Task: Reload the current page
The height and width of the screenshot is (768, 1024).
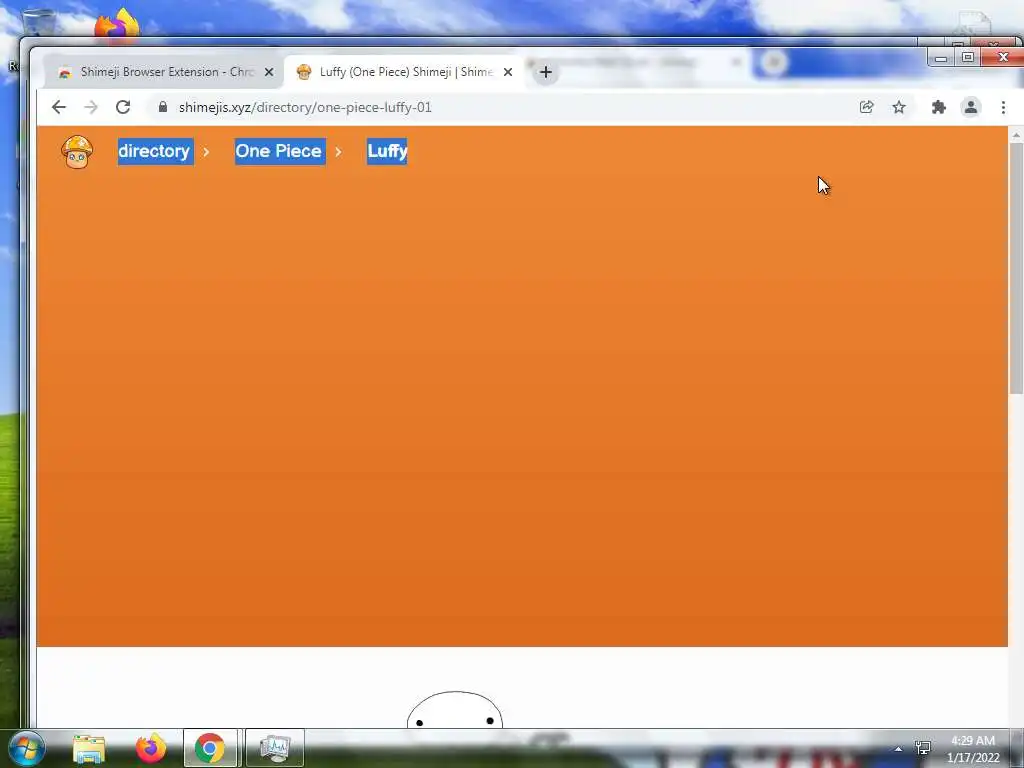Action: click(123, 107)
